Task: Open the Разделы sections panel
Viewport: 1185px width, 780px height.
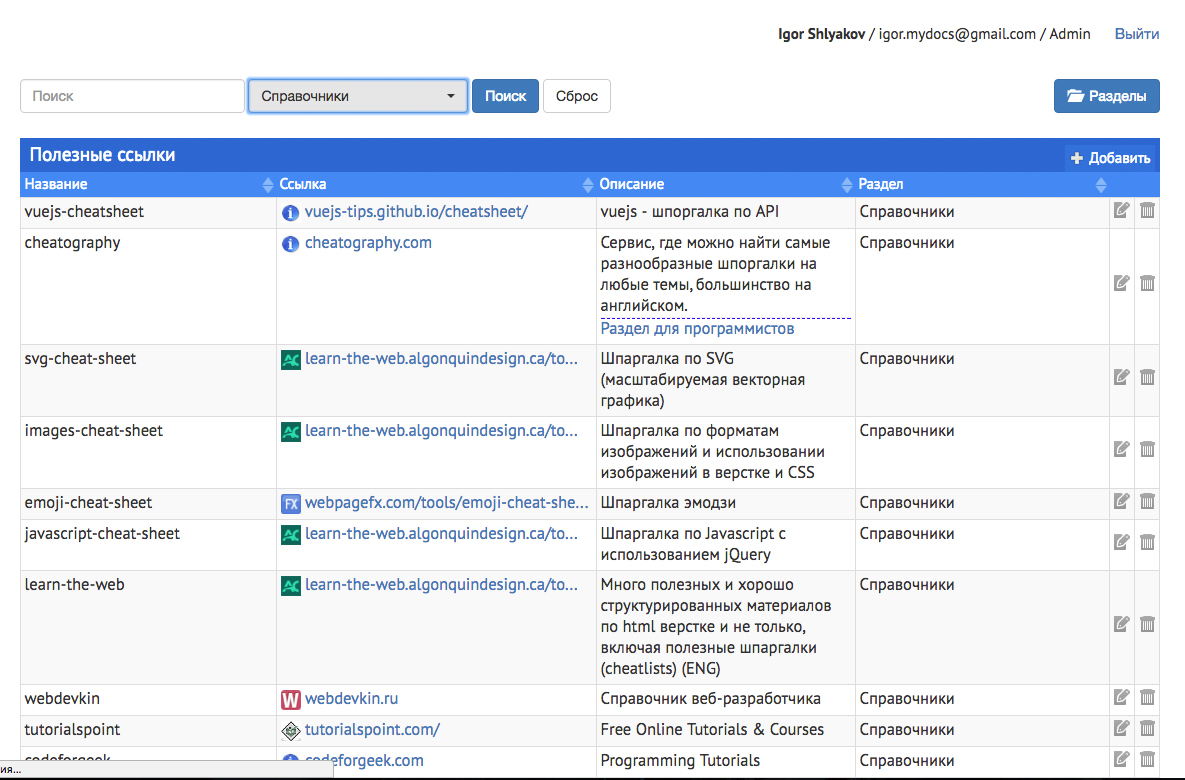Action: pyautogui.click(x=1106, y=96)
